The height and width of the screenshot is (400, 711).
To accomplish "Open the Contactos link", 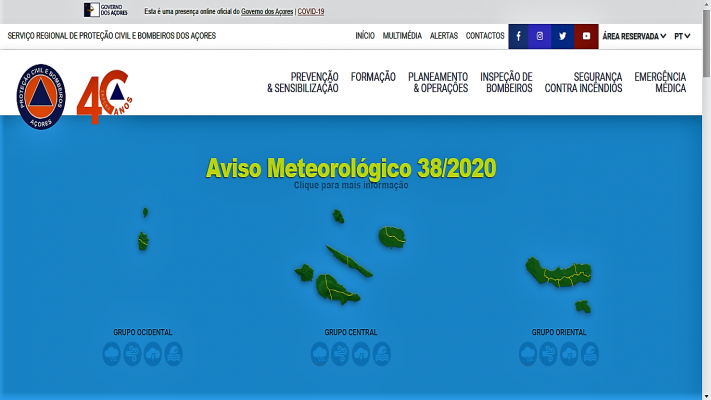I will (485, 36).
